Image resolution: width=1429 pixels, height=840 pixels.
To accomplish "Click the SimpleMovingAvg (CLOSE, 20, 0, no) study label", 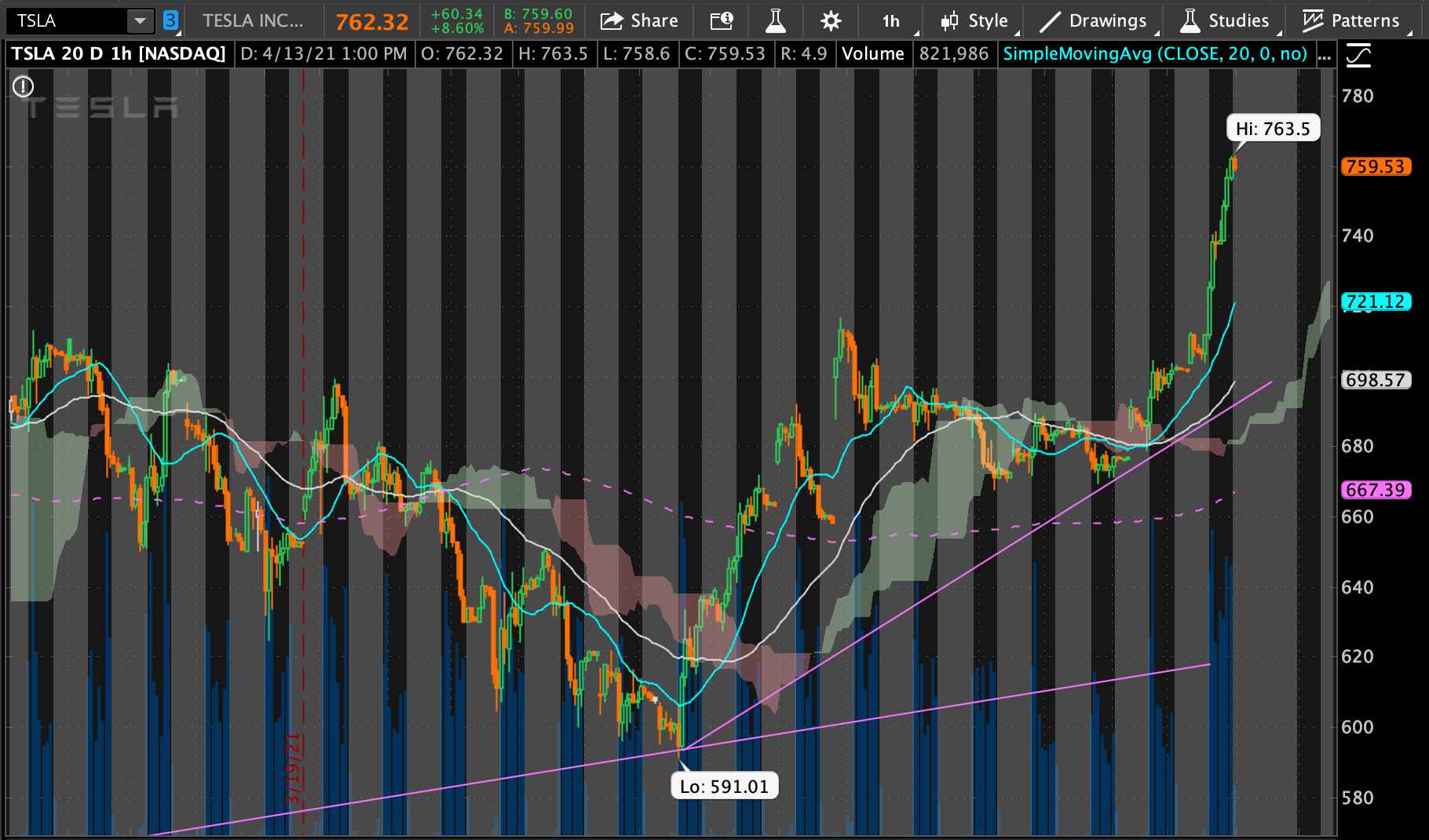I will pos(1155,54).
